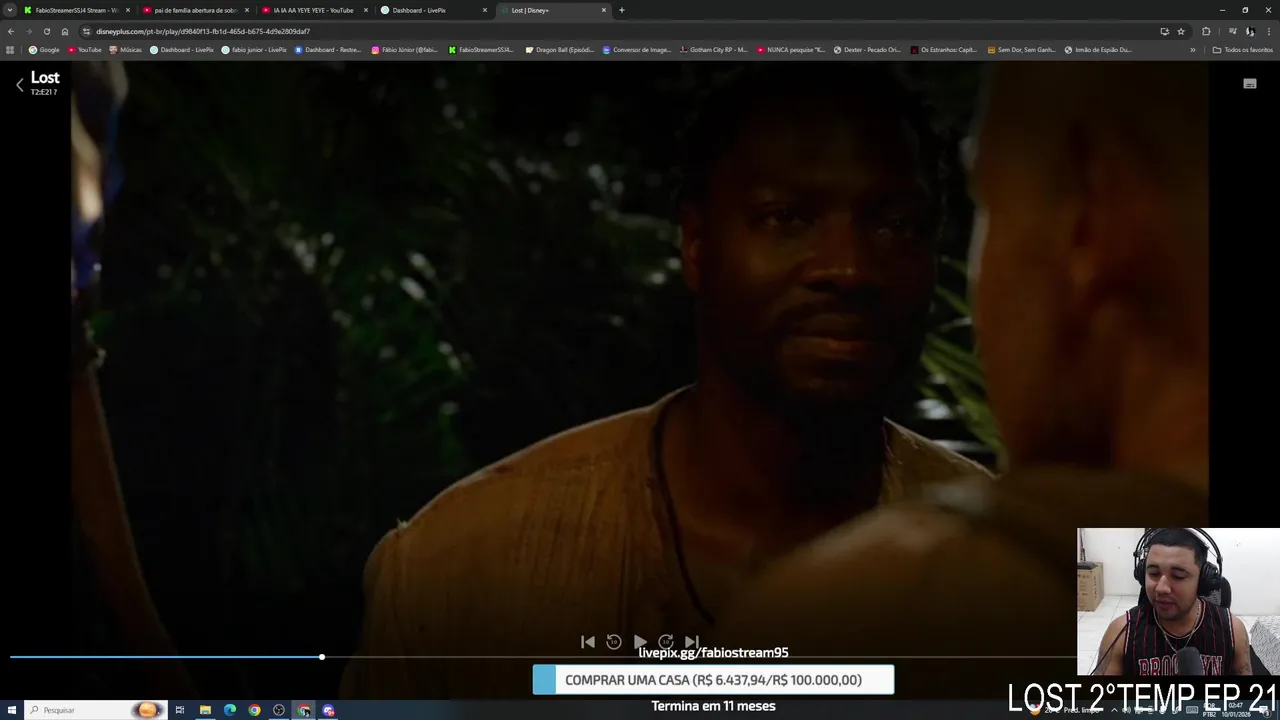Jump to the next episode
The image size is (1280, 720).
pos(692,642)
